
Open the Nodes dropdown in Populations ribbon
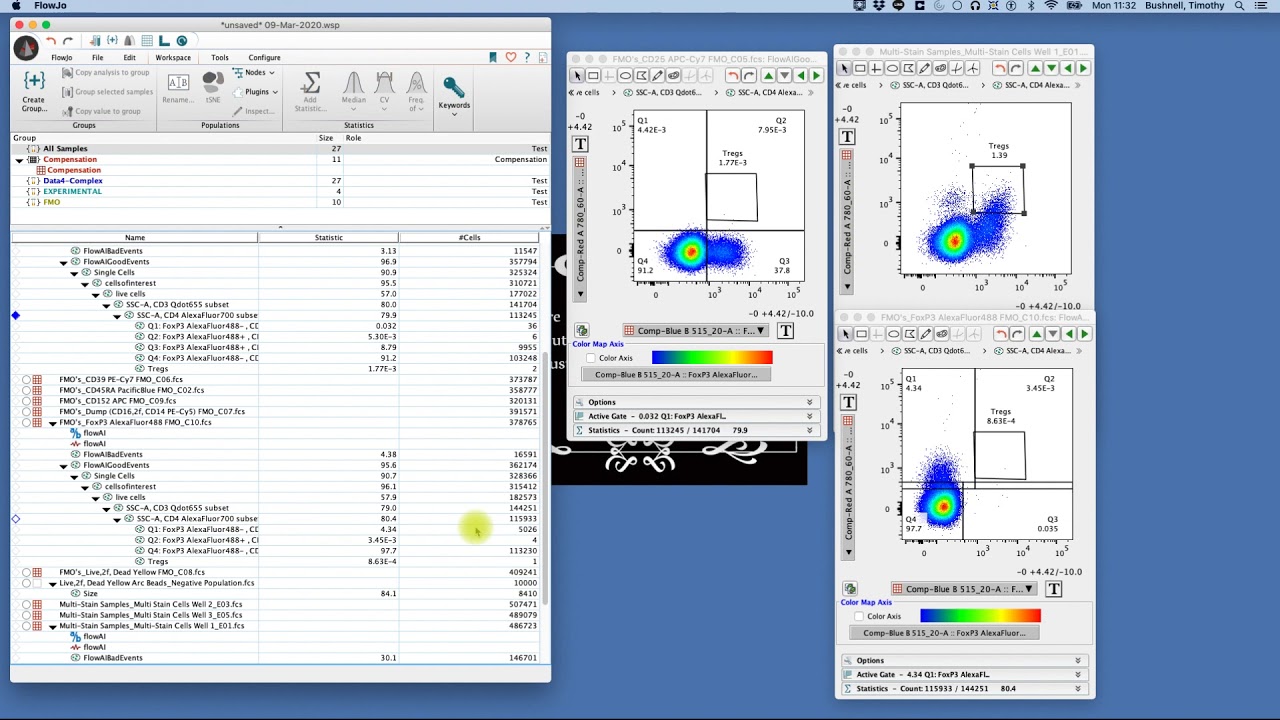point(254,73)
